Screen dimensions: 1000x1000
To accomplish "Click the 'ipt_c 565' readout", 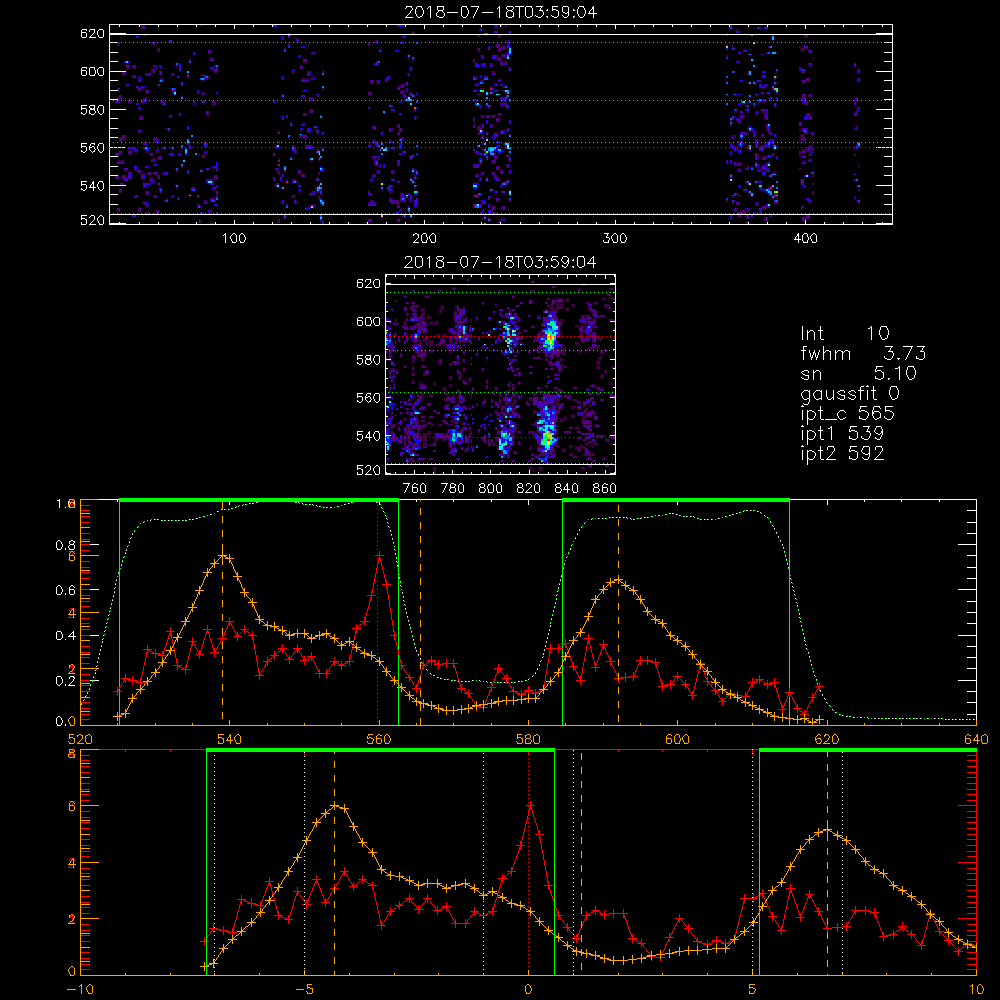I will 848,413.
